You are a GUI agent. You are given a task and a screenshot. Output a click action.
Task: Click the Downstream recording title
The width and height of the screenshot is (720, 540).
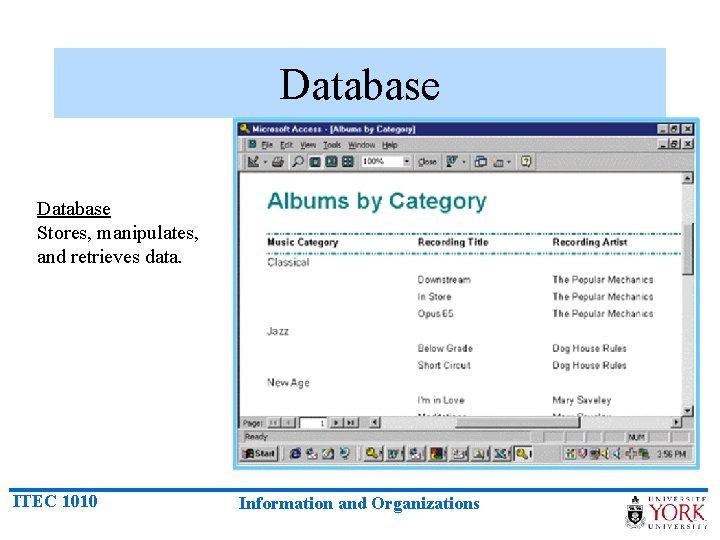444,280
